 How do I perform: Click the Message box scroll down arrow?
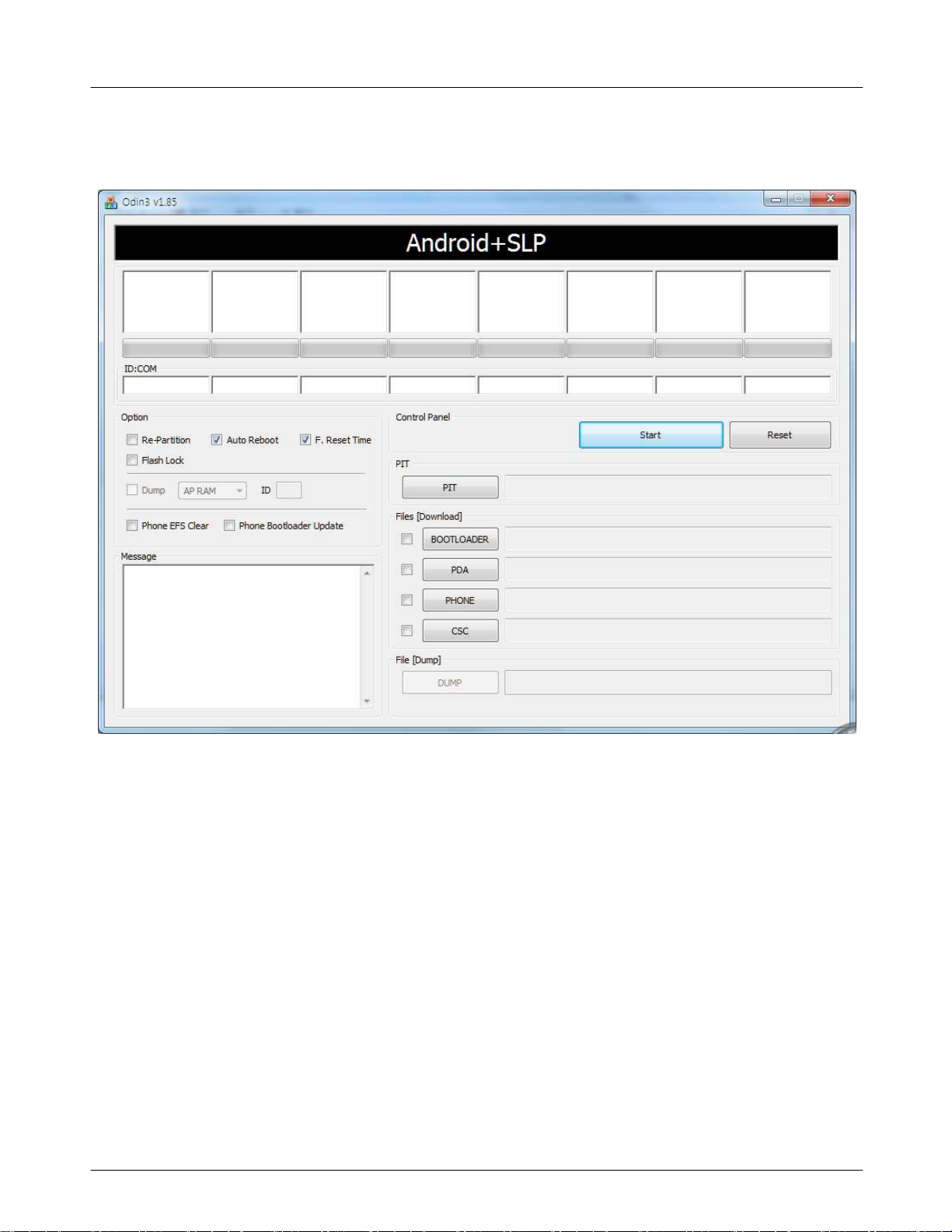pyautogui.click(x=367, y=701)
